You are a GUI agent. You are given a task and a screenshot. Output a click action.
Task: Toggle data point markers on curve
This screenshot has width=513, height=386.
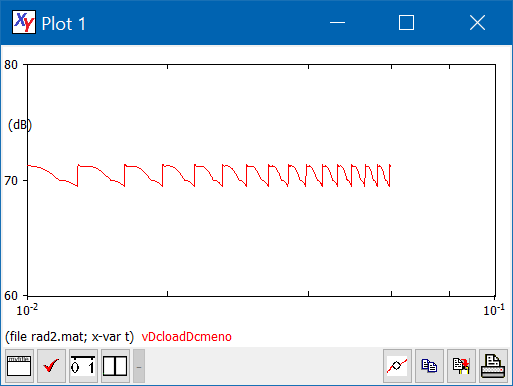click(x=397, y=366)
